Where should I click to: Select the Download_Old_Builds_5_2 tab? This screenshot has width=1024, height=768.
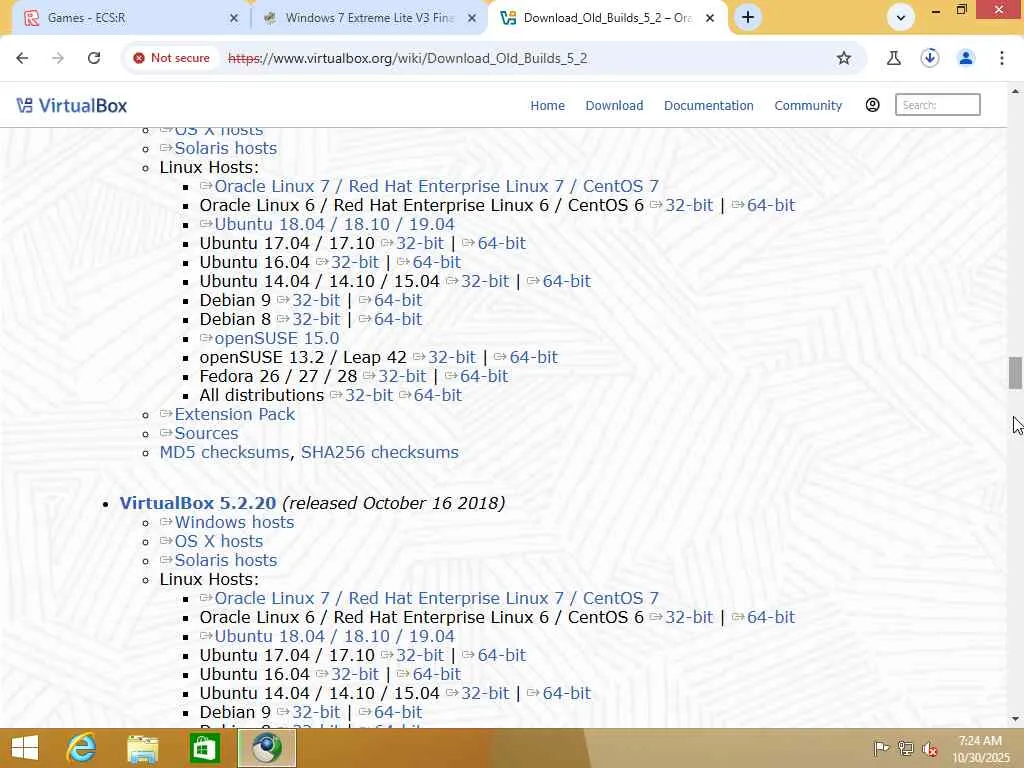tap(606, 18)
